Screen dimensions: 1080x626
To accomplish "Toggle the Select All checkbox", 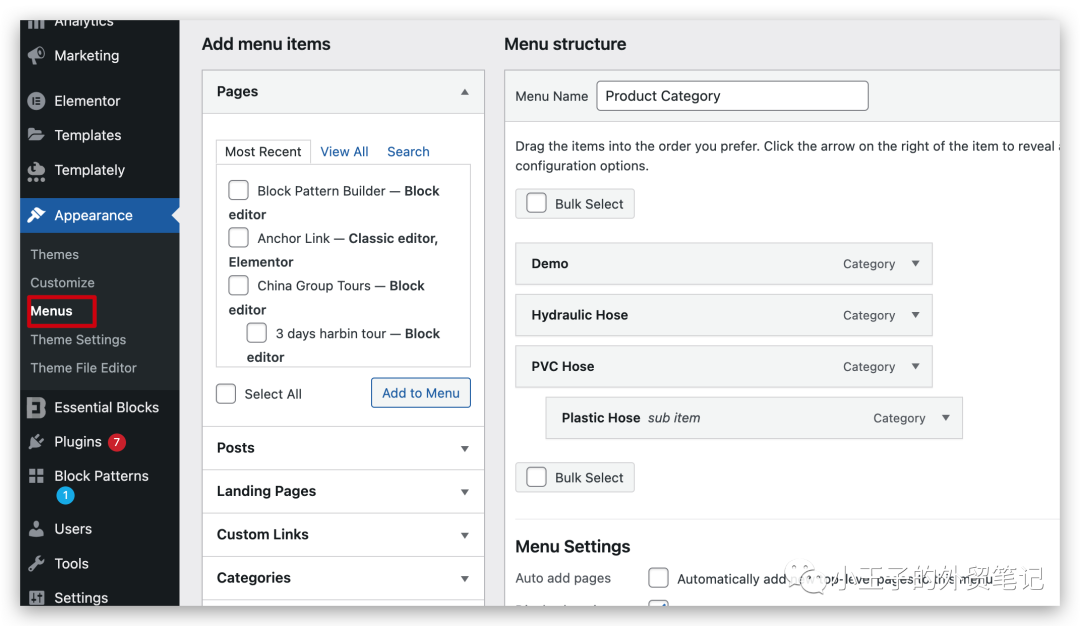I will [226, 394].
